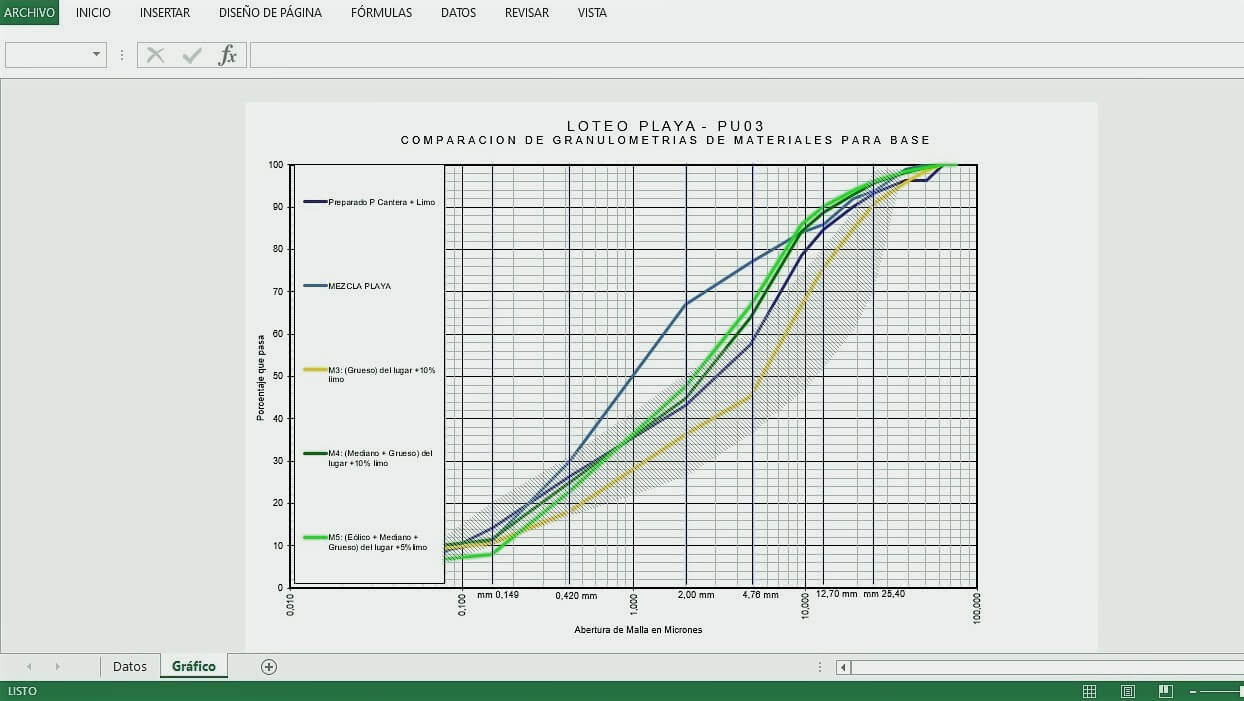Click the horizontal scrollbar left arrow

844,667
